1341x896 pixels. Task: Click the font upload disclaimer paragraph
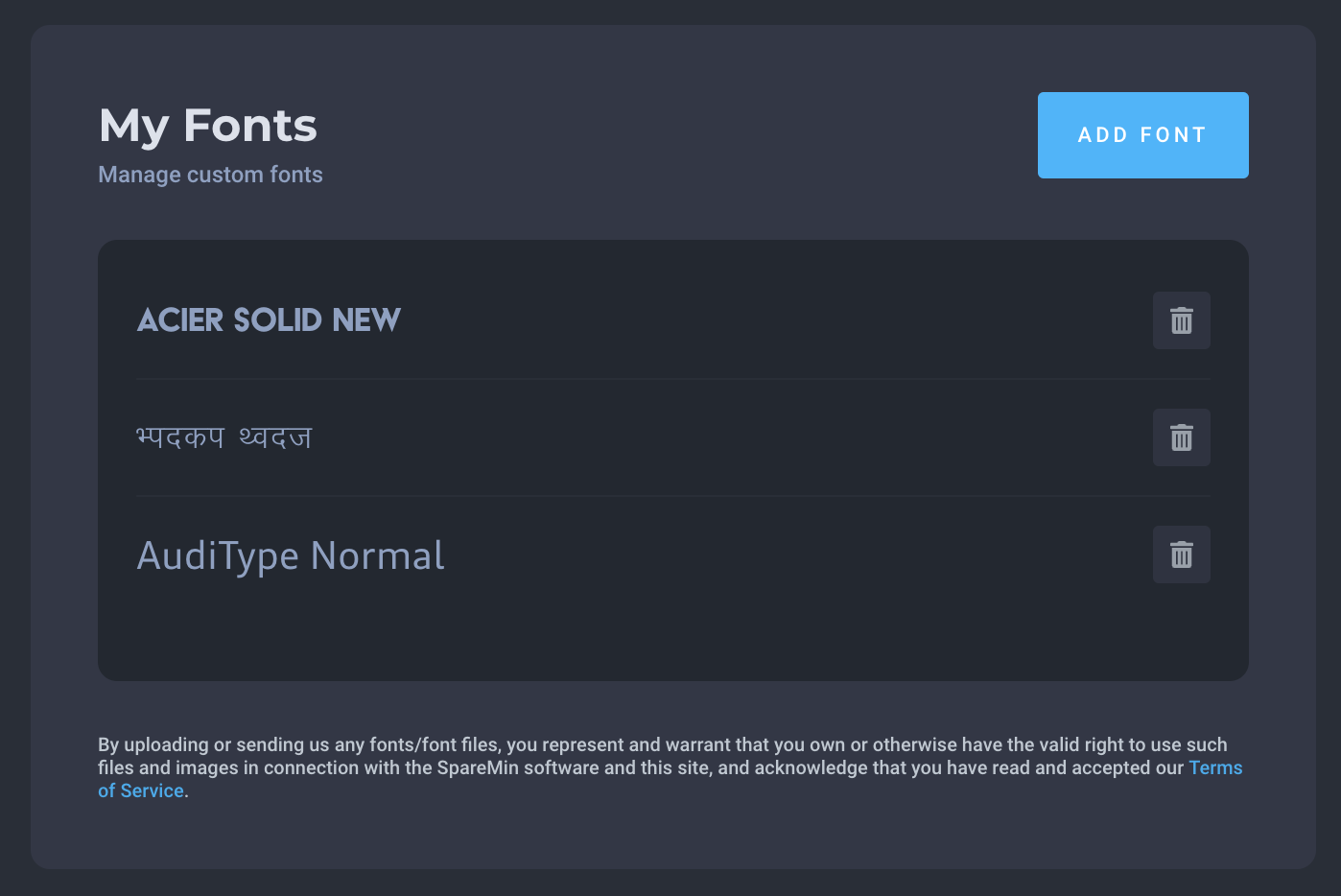(670, 767)
